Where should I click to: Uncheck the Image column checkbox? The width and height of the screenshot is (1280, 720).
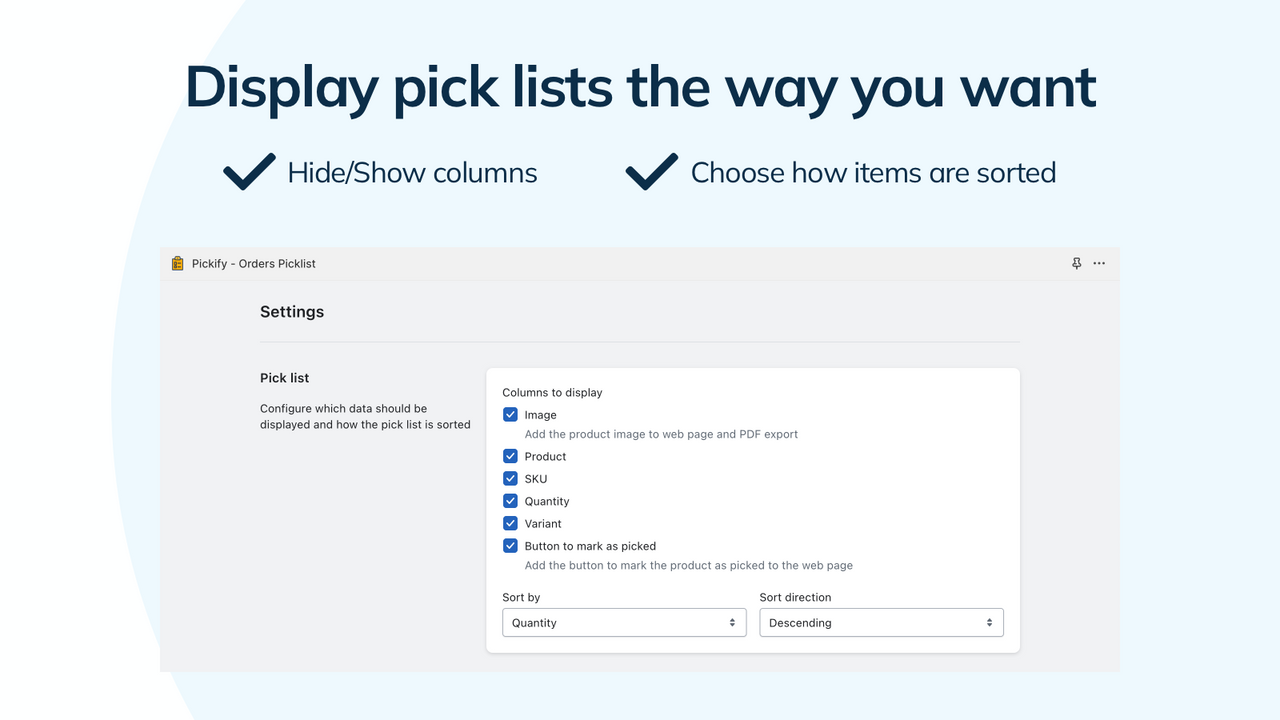pyautogui.click(x=510, y=414)
